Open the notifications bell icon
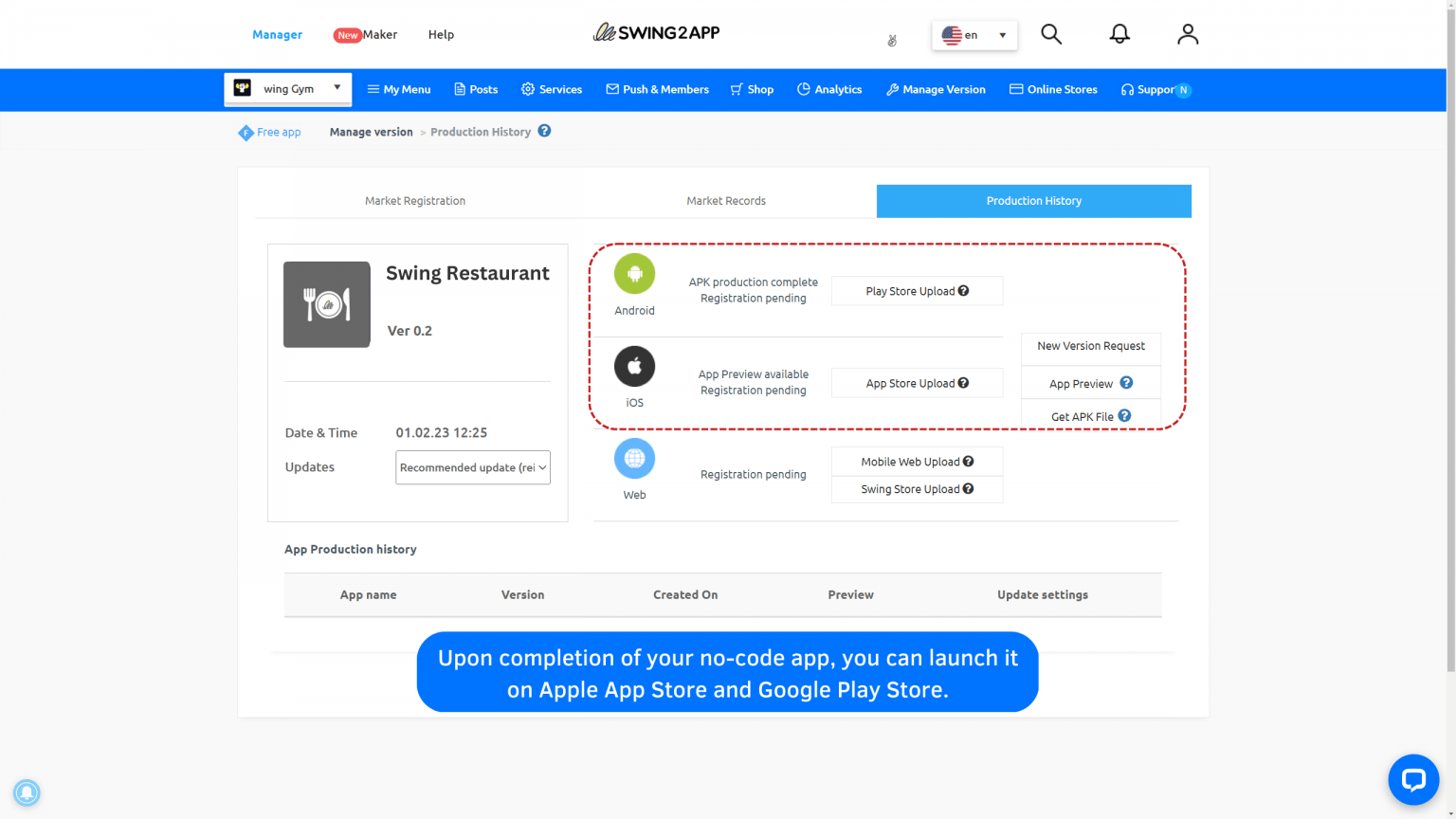 coord(1119,33)
